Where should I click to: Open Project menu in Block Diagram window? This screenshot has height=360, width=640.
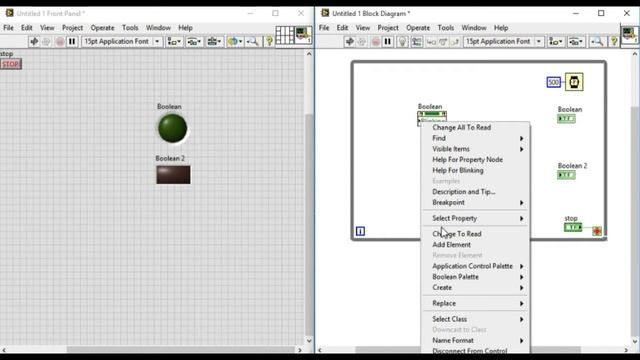tap(388, 28)
